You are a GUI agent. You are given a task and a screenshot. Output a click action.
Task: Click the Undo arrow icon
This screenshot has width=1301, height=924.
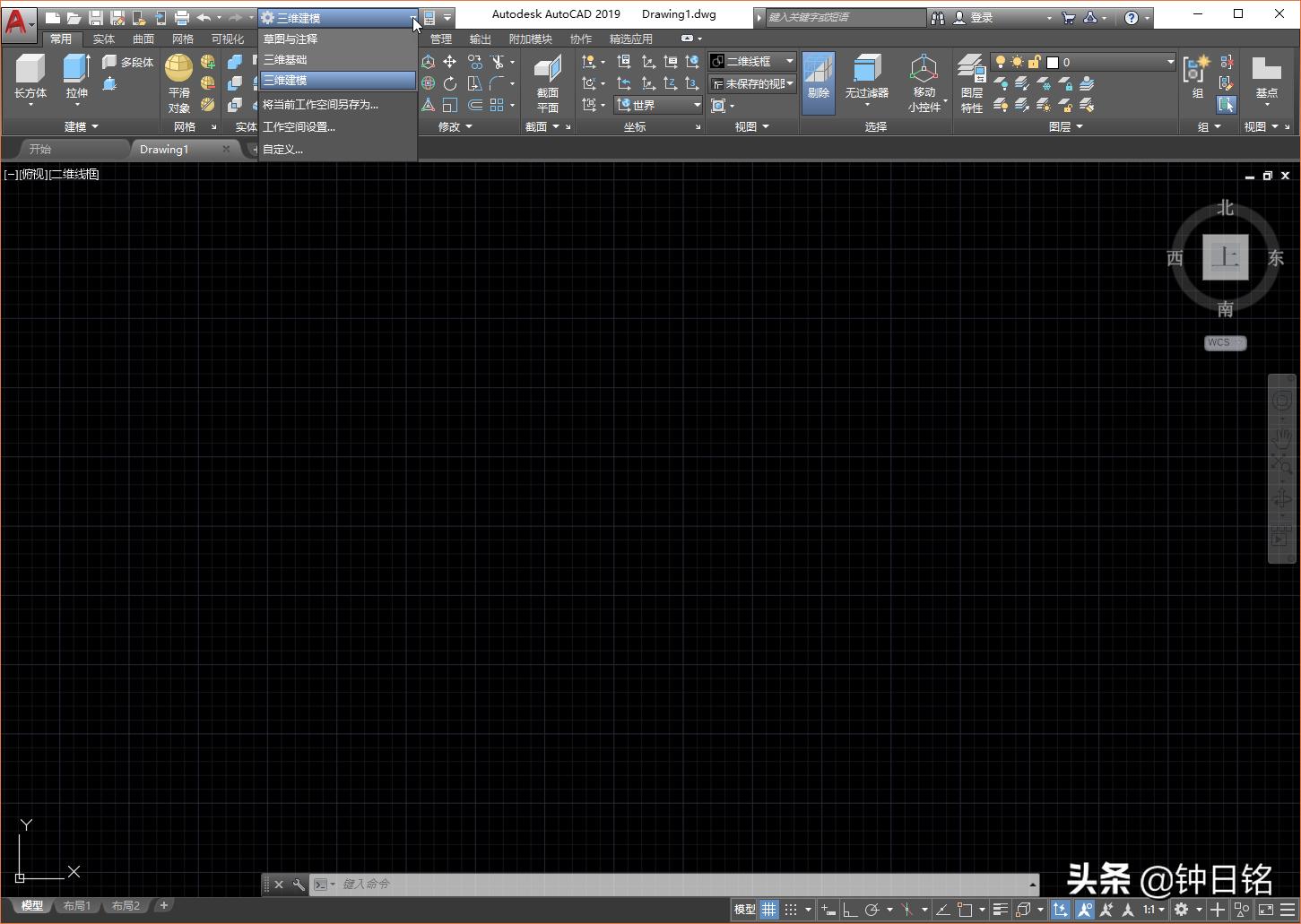pyautogui.click(x=204, y=17)
